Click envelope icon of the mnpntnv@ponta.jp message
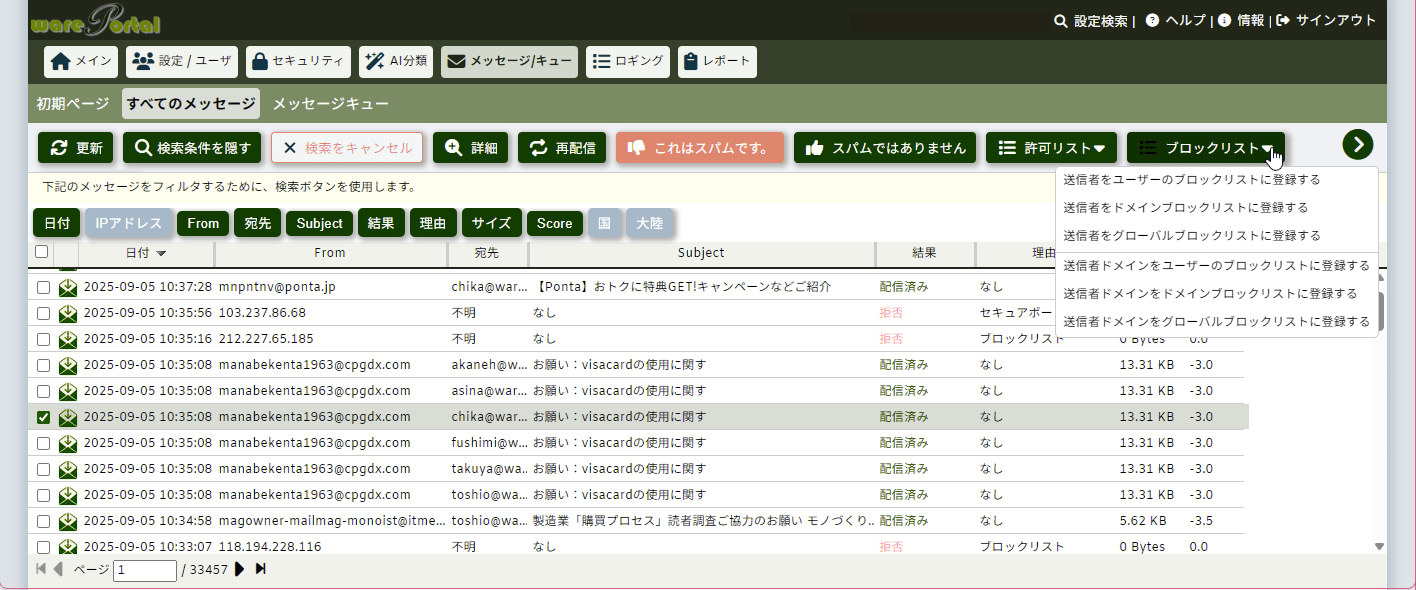This screenshot has width=1416, height=590. click(68, 287)
